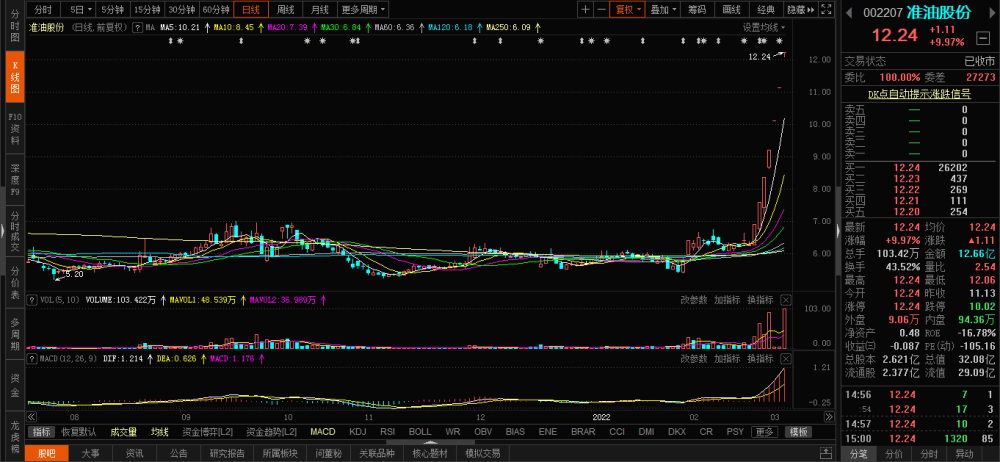The width and height of the screenshot is (1000, 462).
Task: Open 龙虎榜 in left sidebar
Action: (x=15, y=437)
